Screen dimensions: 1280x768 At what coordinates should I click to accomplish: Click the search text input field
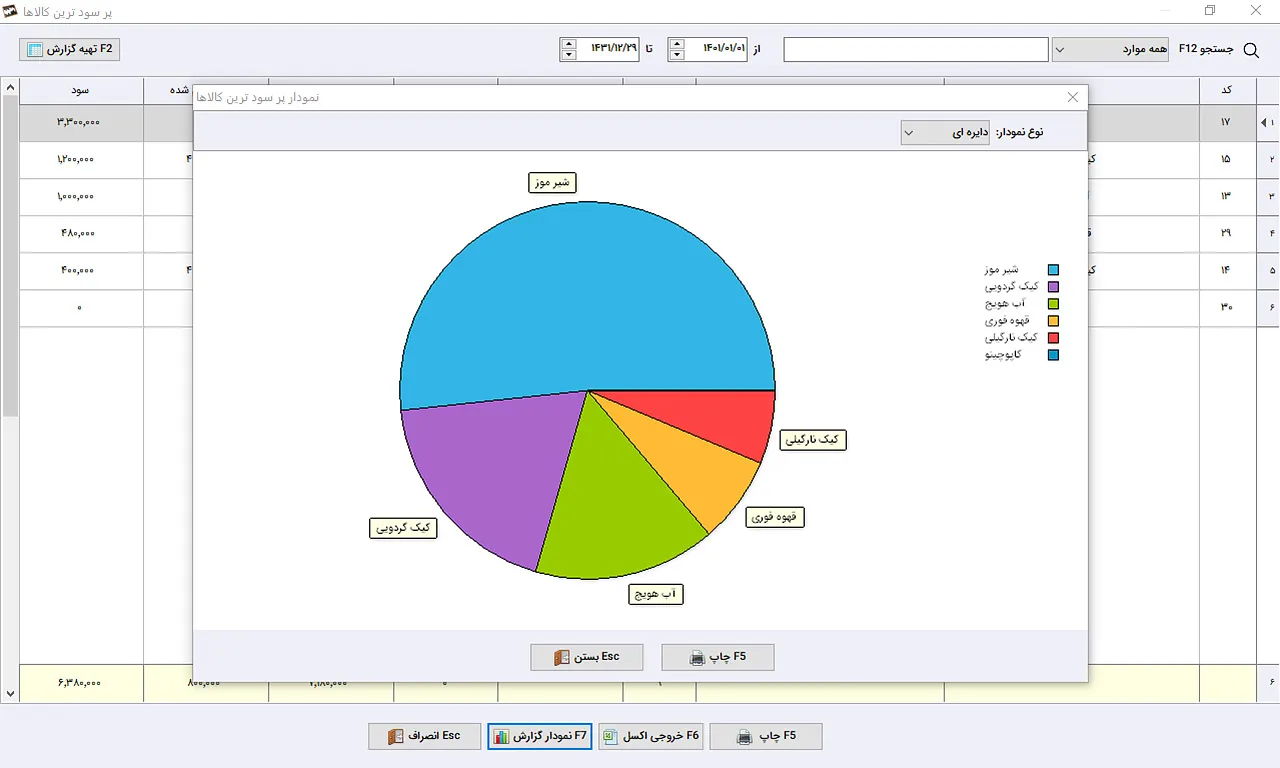coord(916,49)
